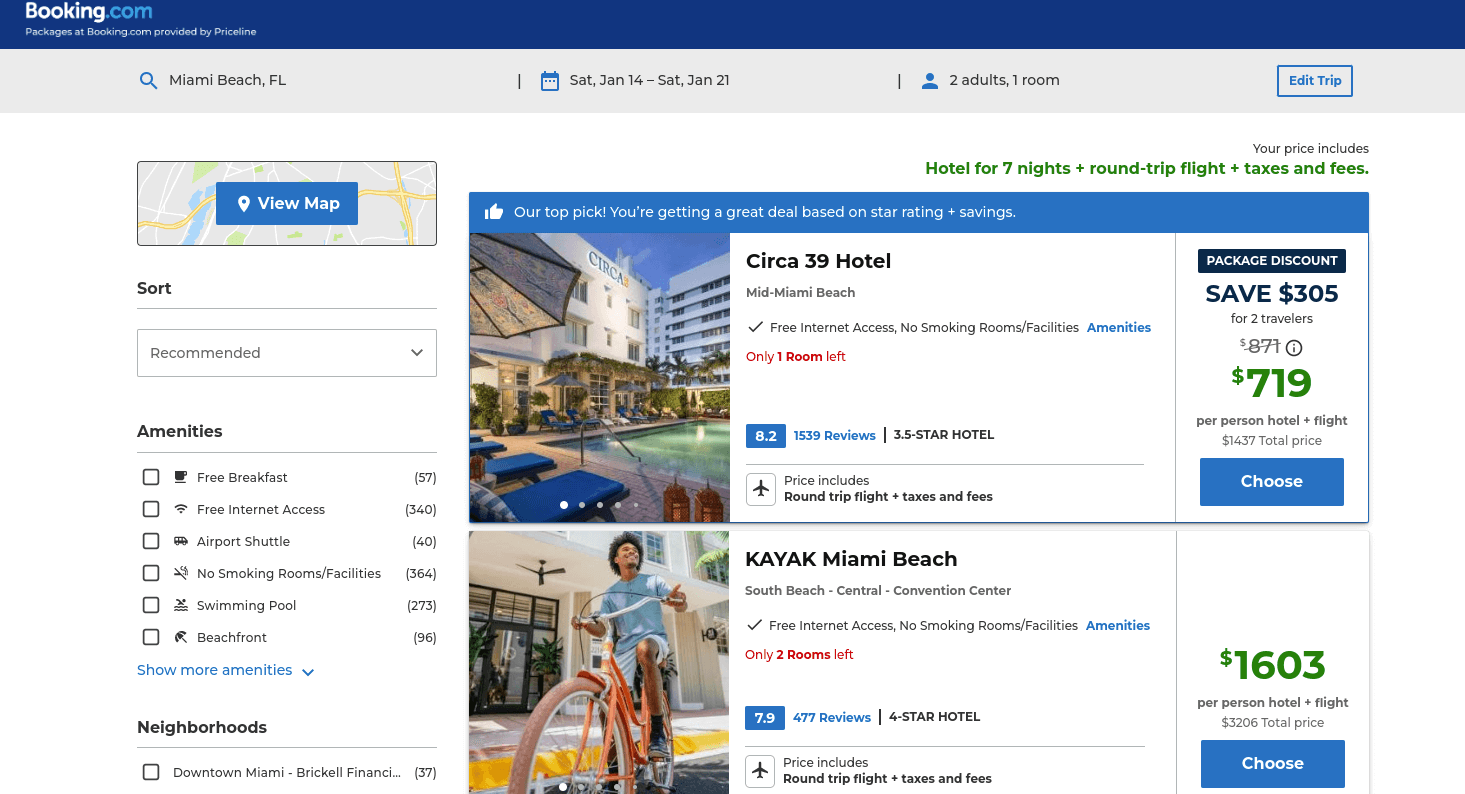The width and height of the screenshot is (1465, 794).
Task: Click the airplane icon in KAYAK Miami Beach card
Action: pyautogui.click(x=760, y=771)
